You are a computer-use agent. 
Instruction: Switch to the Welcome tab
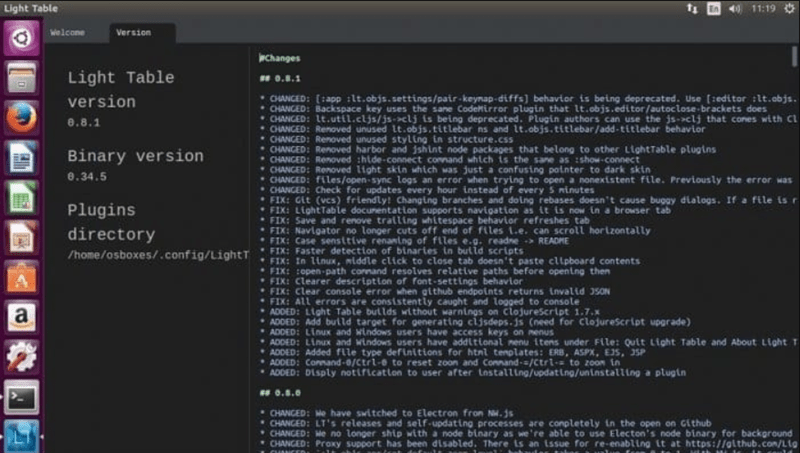point(67,33)
